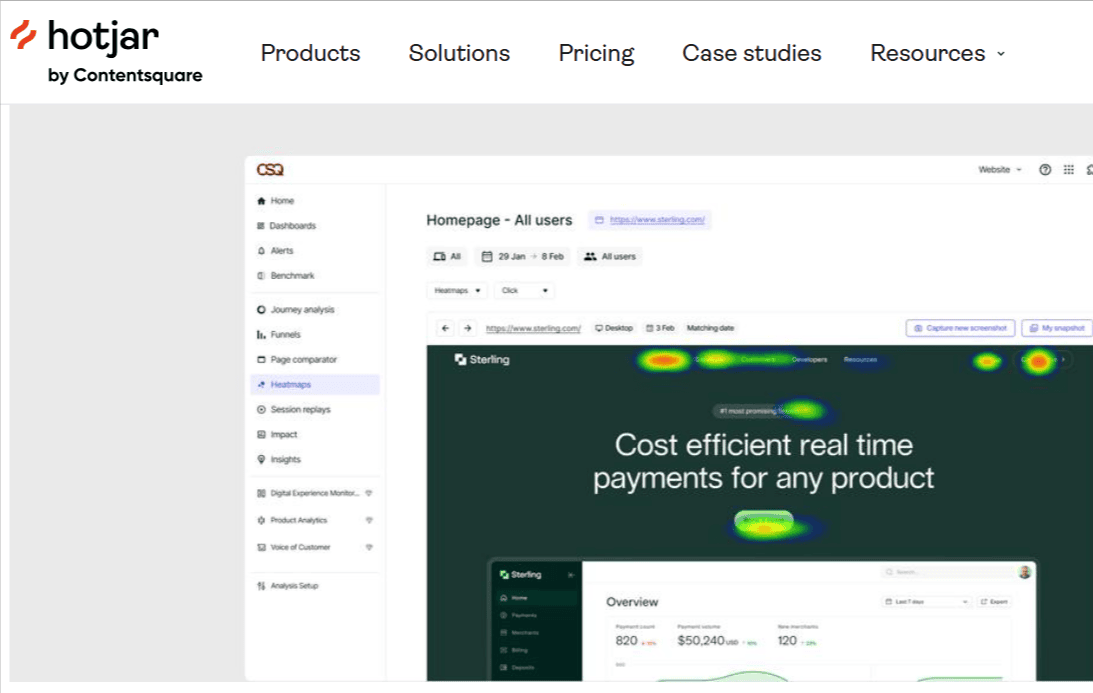Viewport: 1093px width, 693px height.
Task: Click the CSQ logo in the app header
Action: [x=270, y=169]
